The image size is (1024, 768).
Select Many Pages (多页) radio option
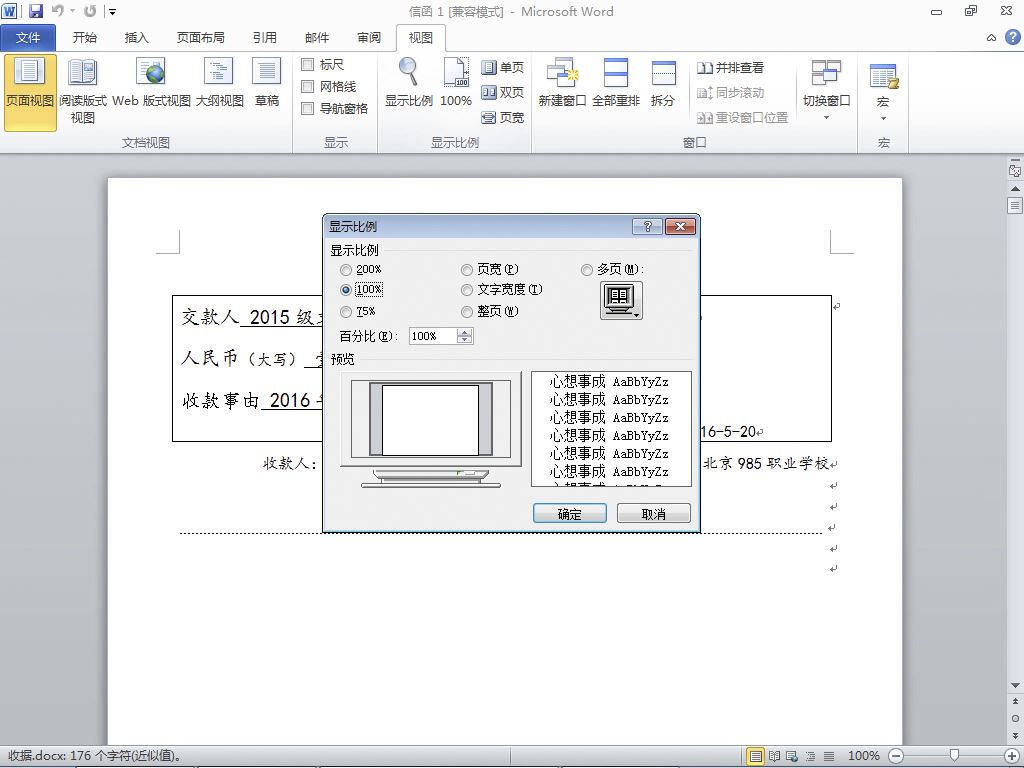[586, 270]
